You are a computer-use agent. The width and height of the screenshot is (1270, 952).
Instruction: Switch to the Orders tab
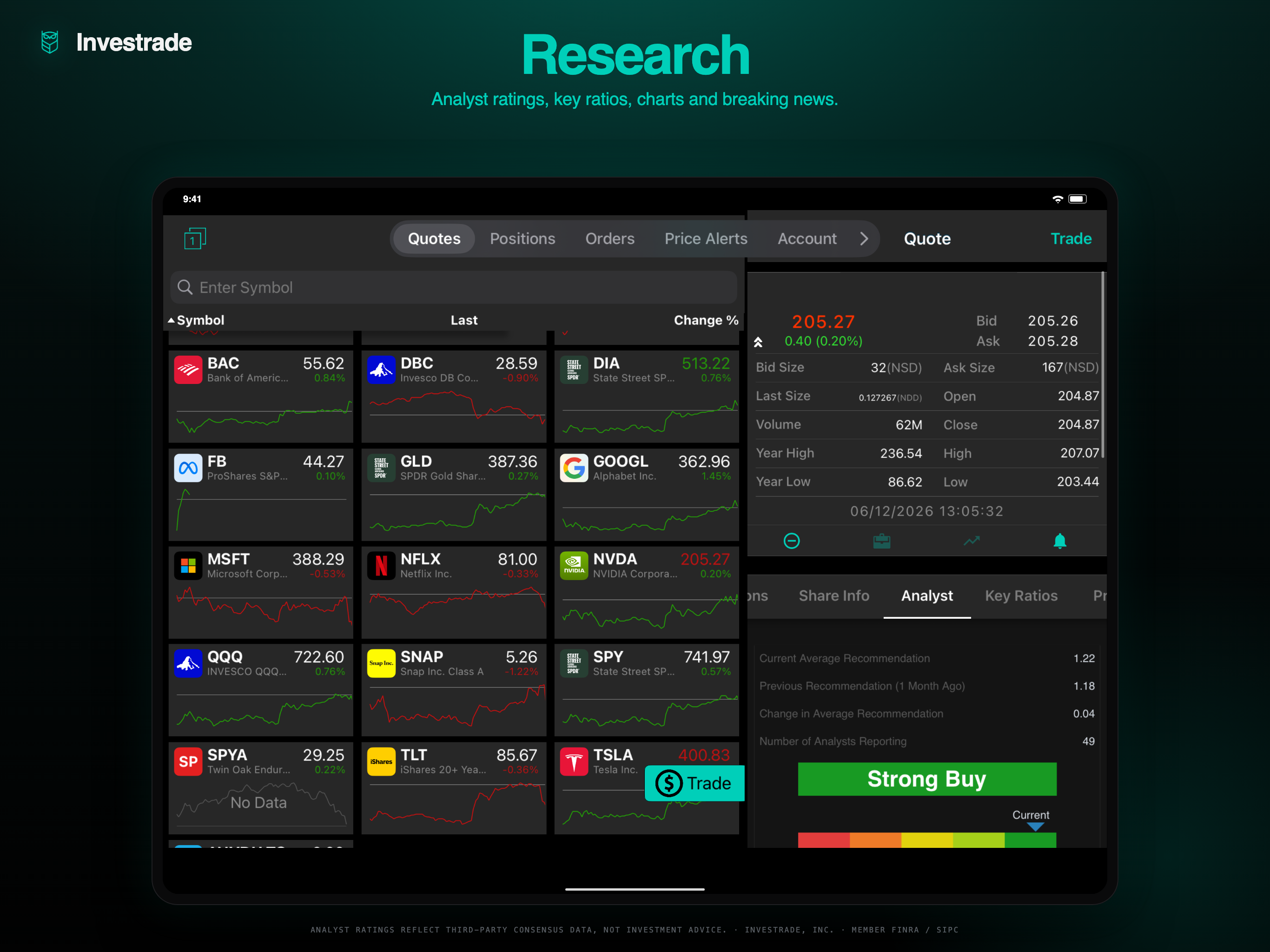610,238
